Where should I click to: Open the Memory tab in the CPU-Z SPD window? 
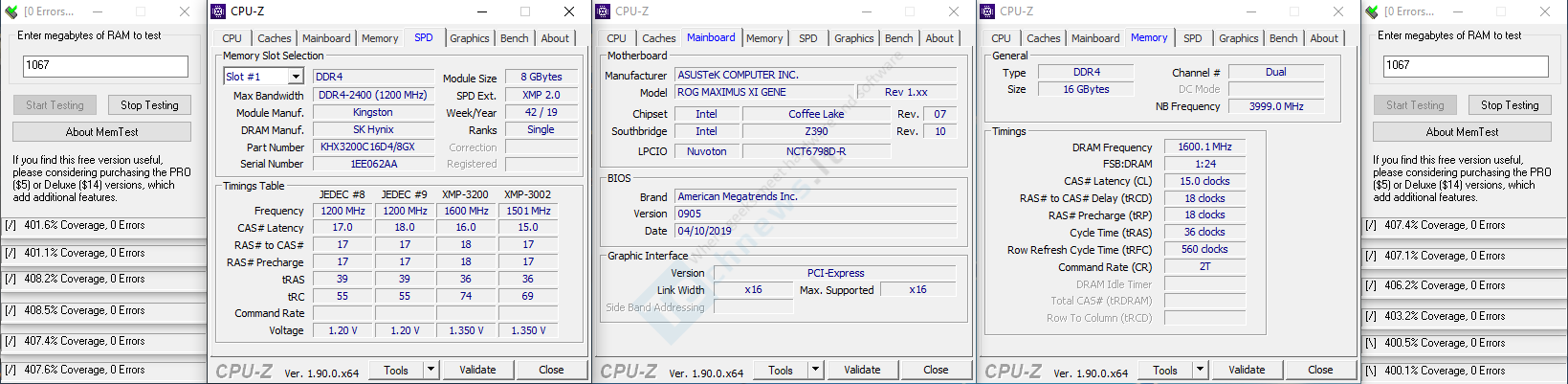point(380,38)
